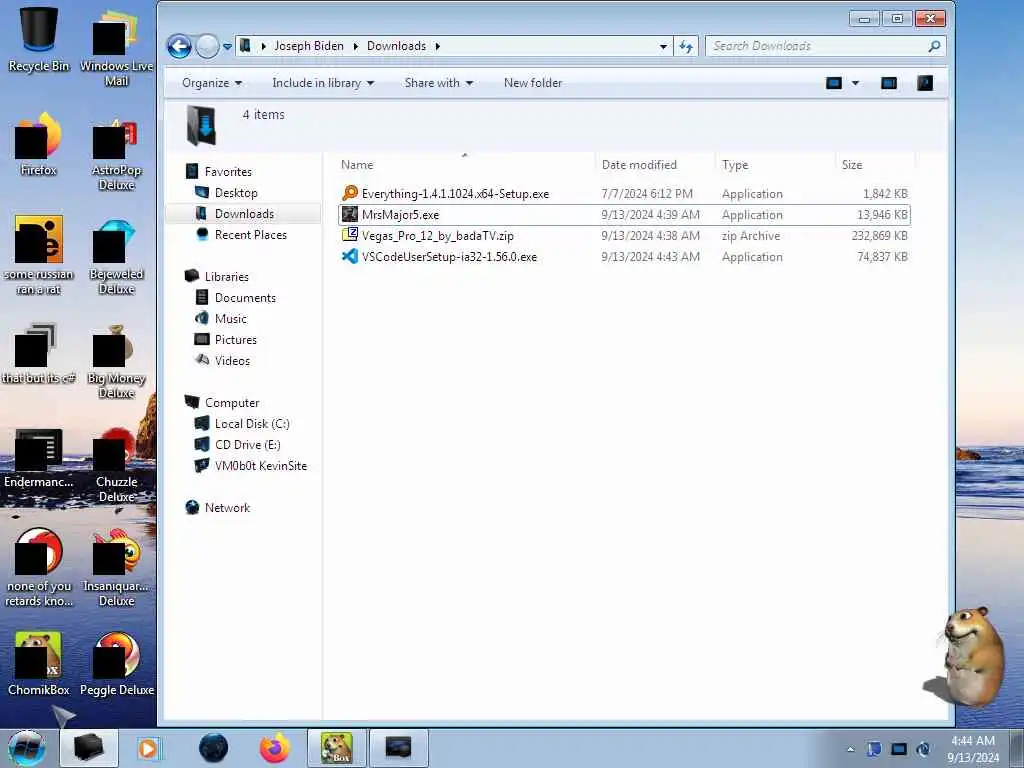1024x768 pixels.
Task: Click the MrsMajor5.exe file icon
Action: (x=350, y=214)
